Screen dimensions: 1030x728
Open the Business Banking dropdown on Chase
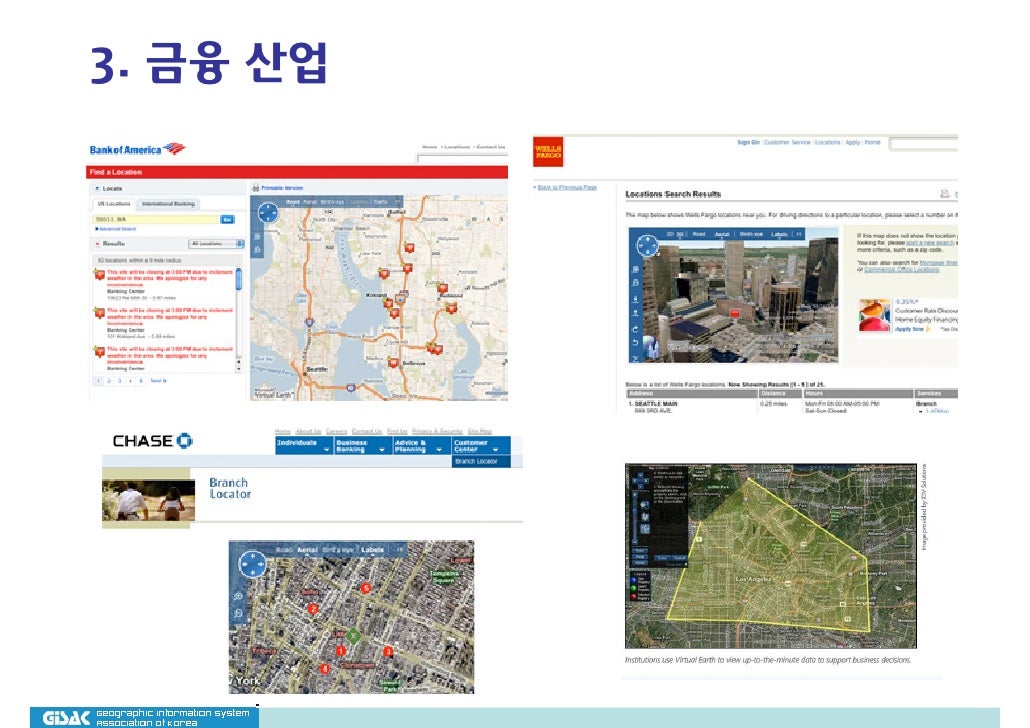pyautogui.click(x=362, y=445)
